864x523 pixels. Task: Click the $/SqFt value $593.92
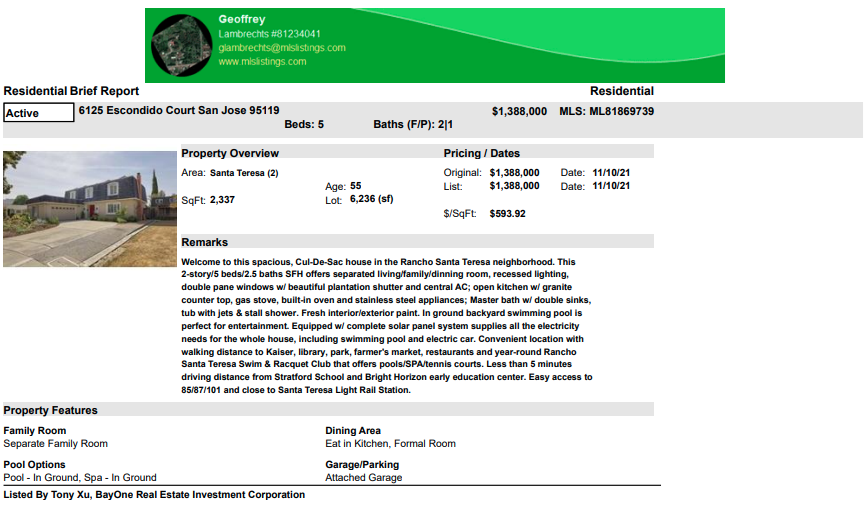(x=507, y=214)
